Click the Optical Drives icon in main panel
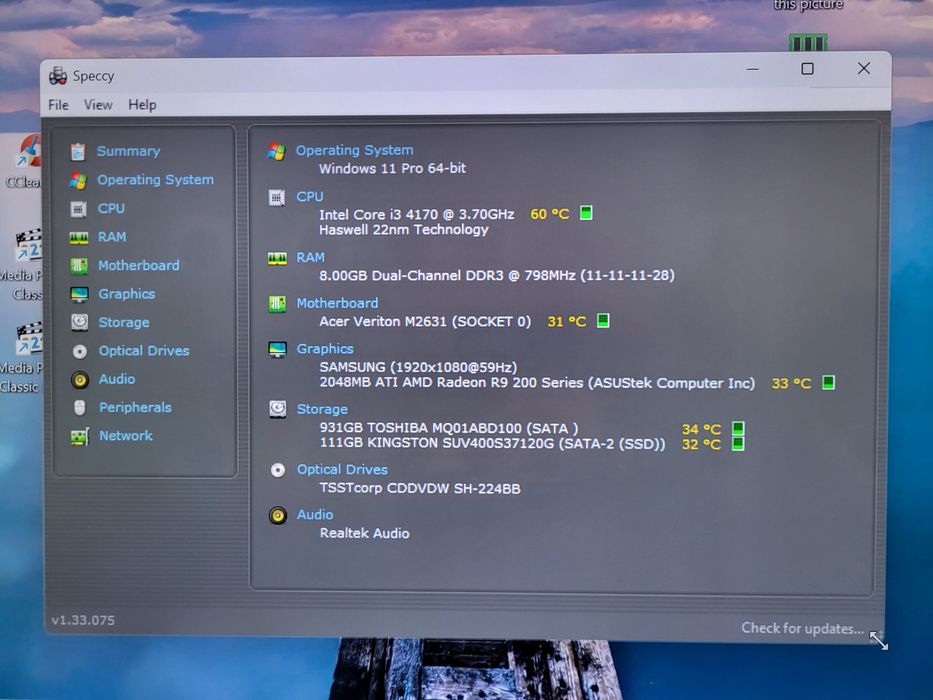 tap(278, 470)
